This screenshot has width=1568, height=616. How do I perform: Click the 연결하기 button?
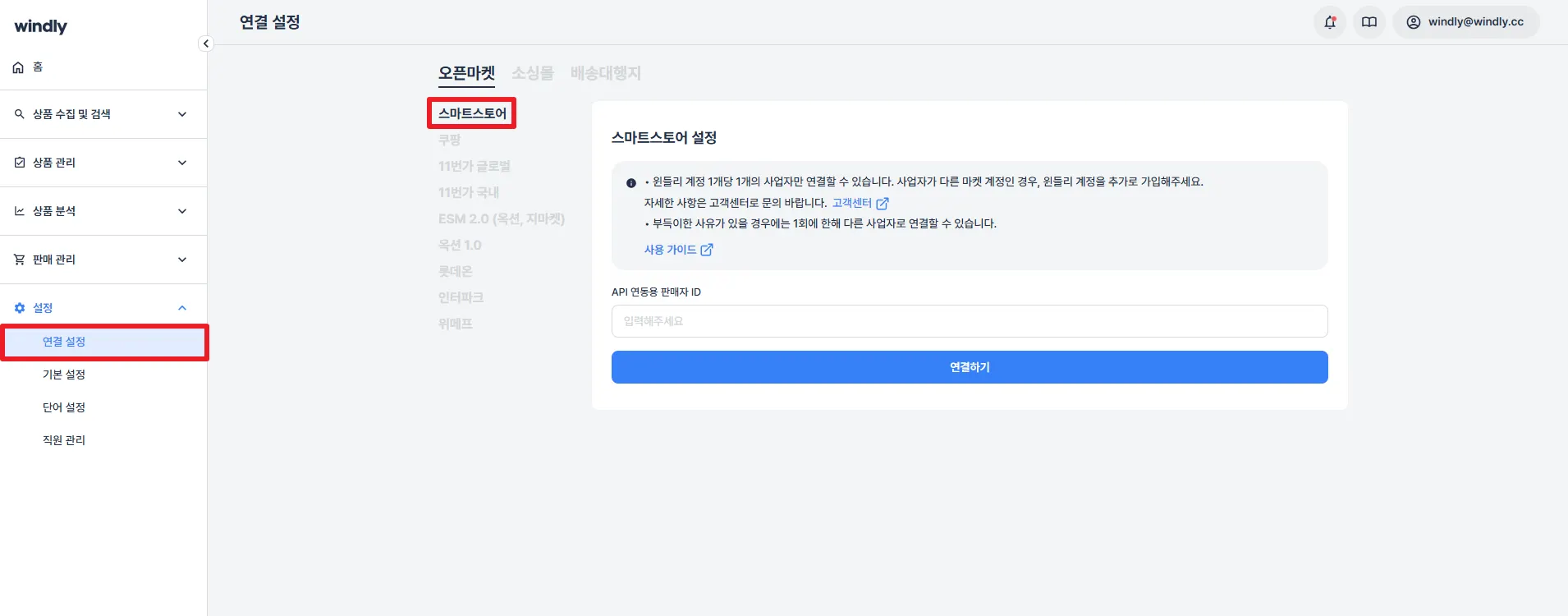(x=970, y=367)
